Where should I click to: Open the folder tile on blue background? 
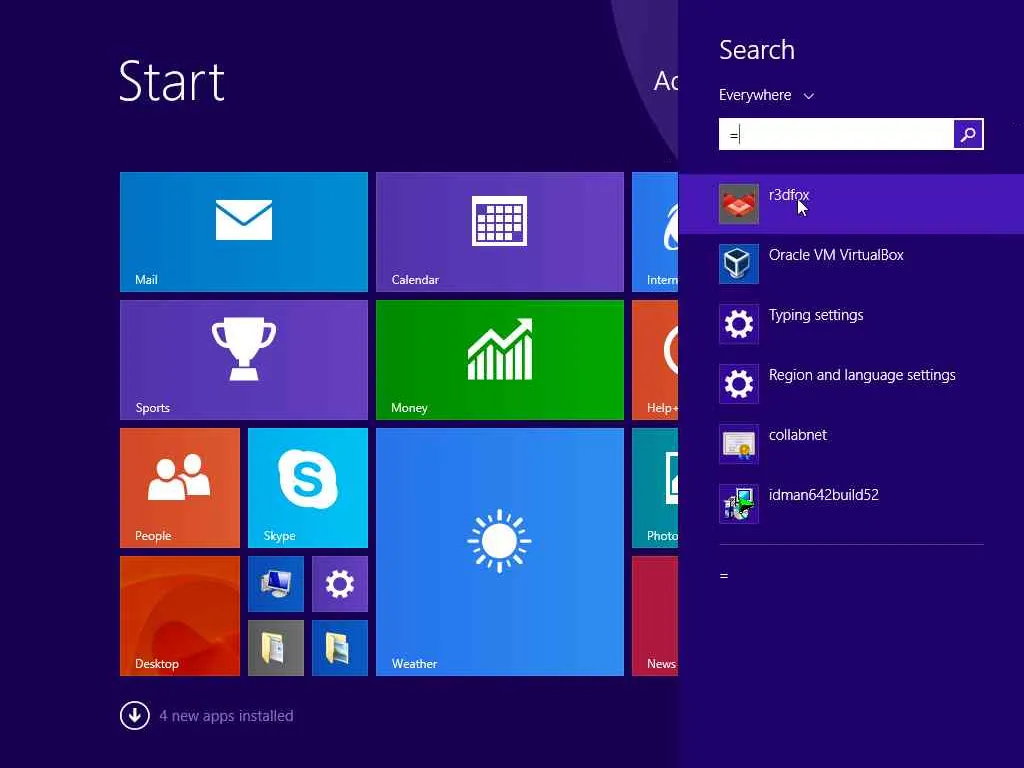(340, 648)
